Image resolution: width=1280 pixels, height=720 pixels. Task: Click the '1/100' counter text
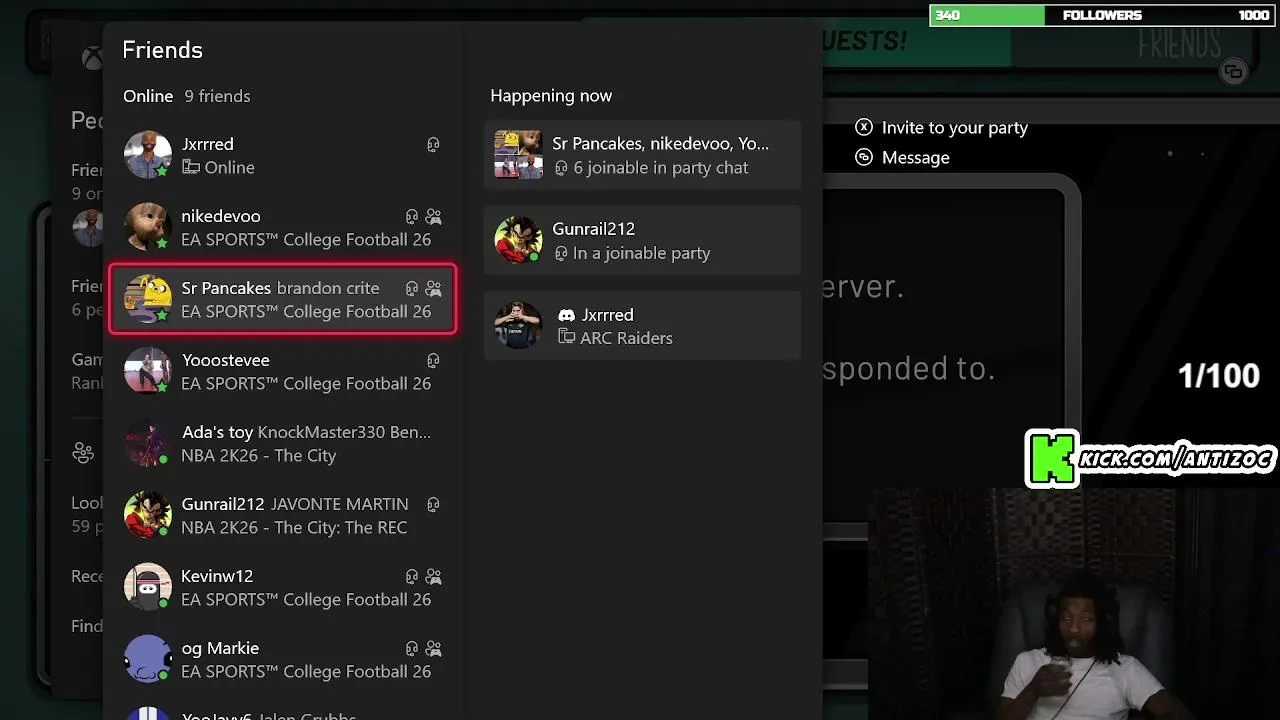(1218, 376)
